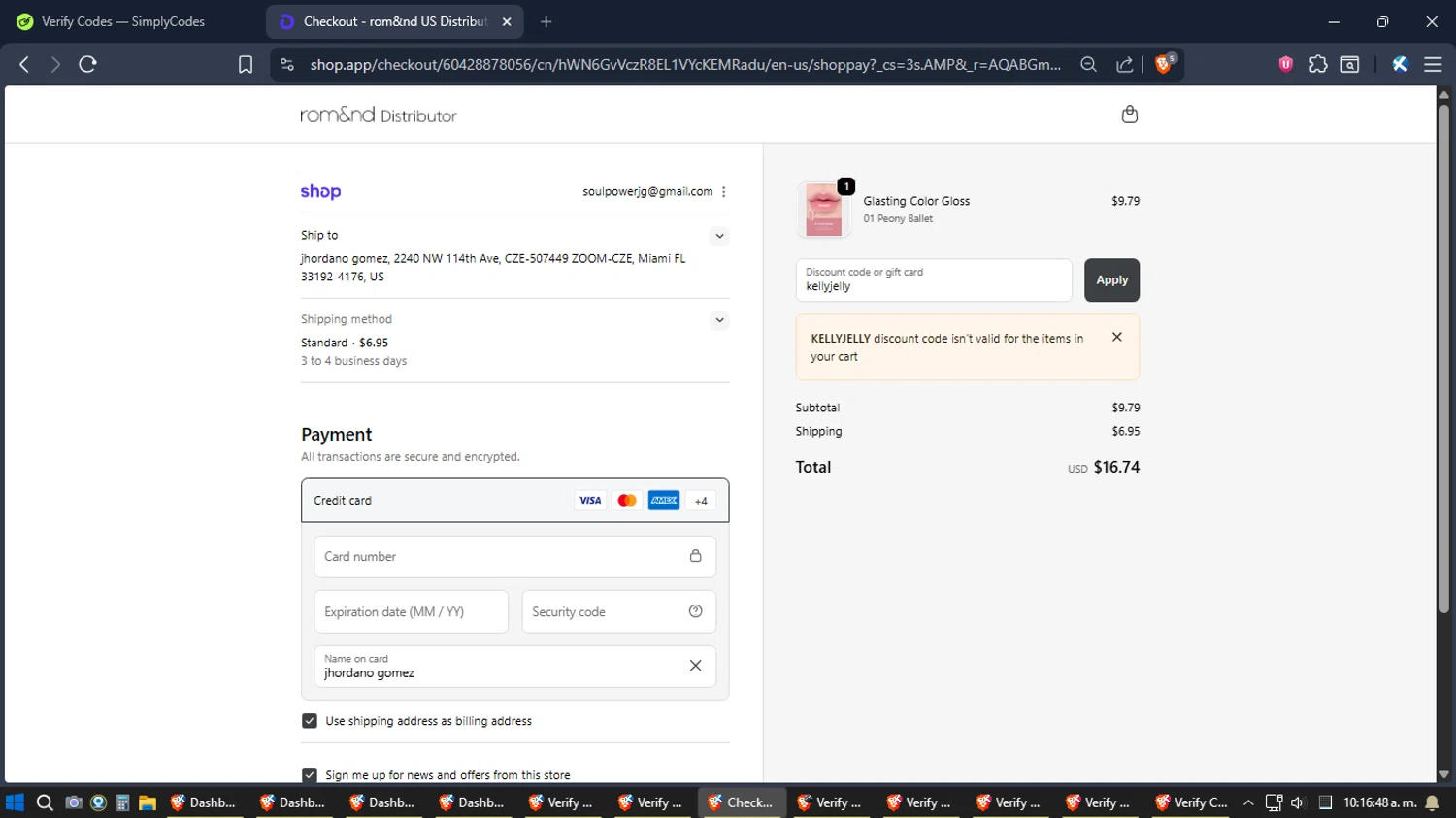Toggle use shipping address as billing
Screen dimensions: 1456x818
310,721
